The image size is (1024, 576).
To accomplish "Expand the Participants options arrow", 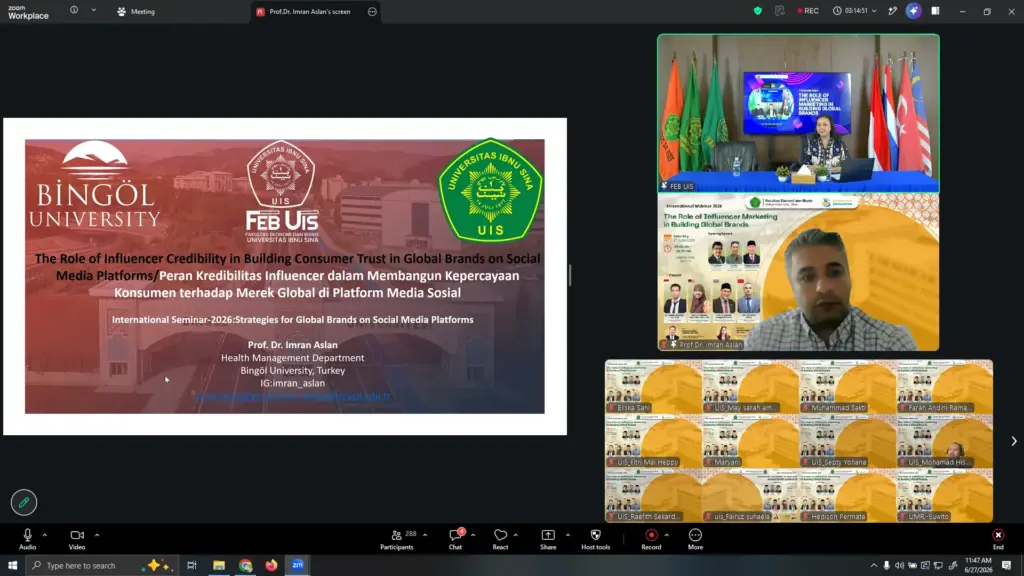I will [x=425, y=536].
